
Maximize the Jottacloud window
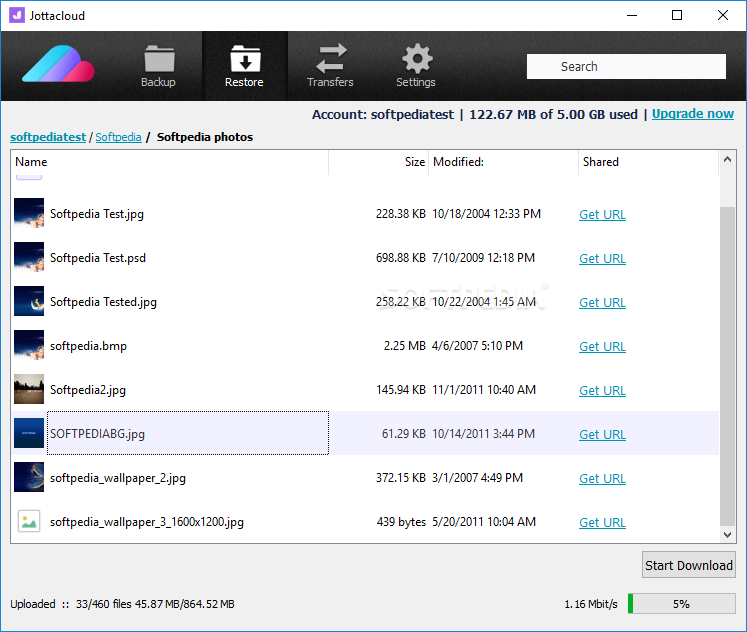click(677, 15)
